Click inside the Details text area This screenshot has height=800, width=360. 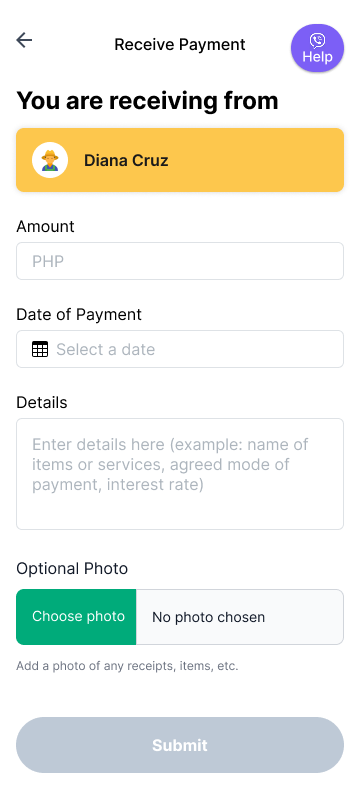pyautogui.click(x=180, y=474)
